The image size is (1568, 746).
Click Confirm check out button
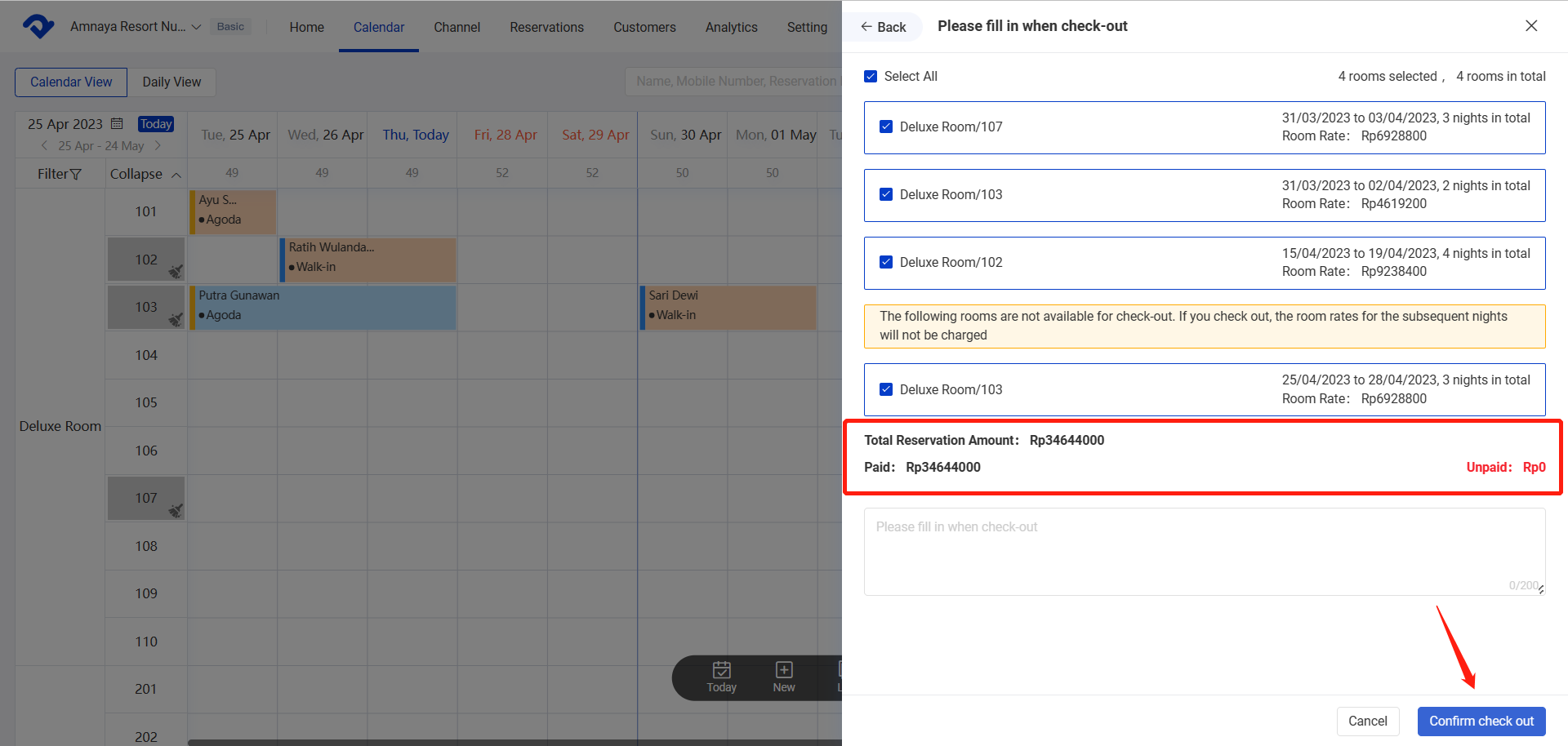tap(1481, 722)
